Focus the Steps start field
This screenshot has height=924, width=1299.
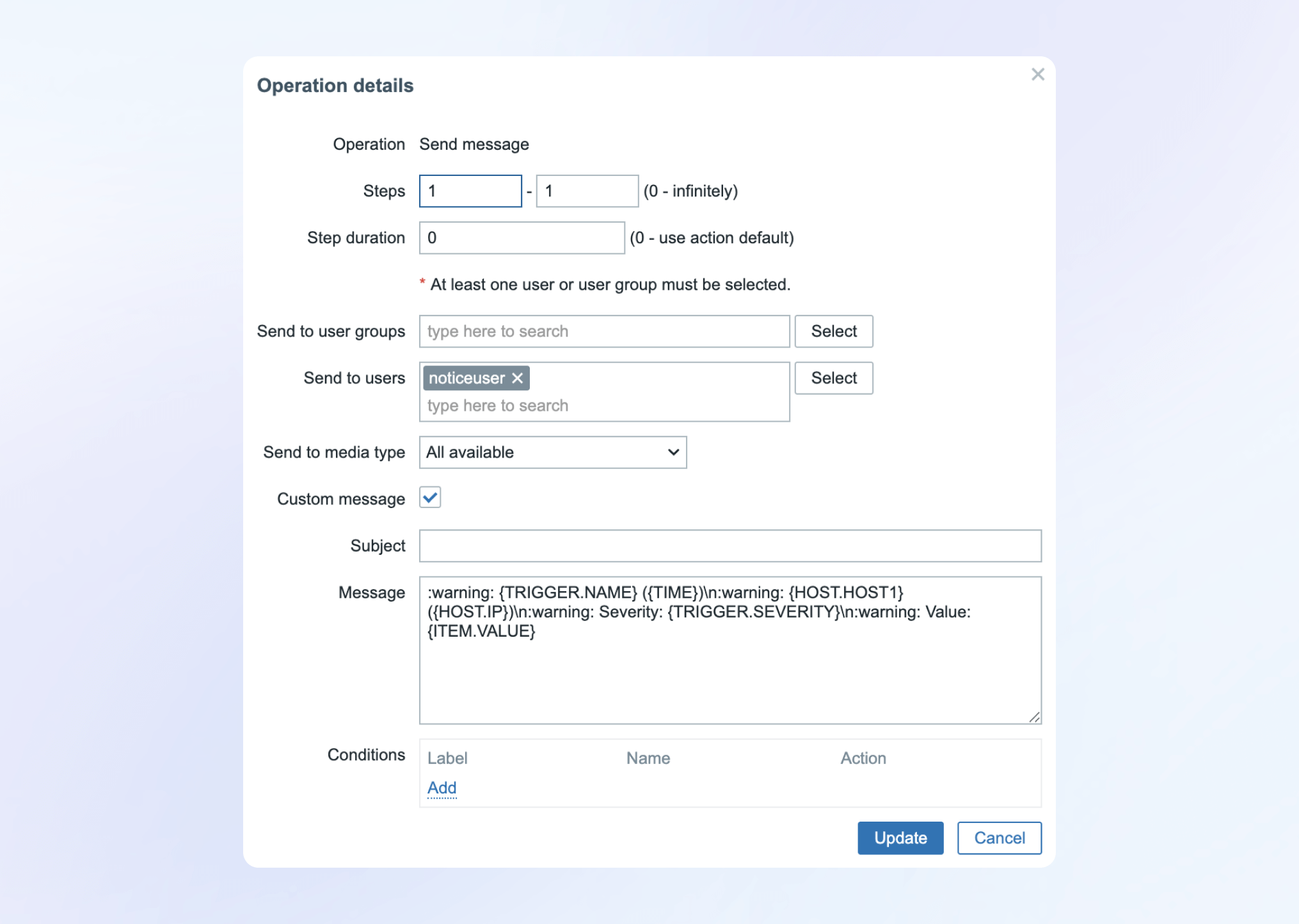470,191
